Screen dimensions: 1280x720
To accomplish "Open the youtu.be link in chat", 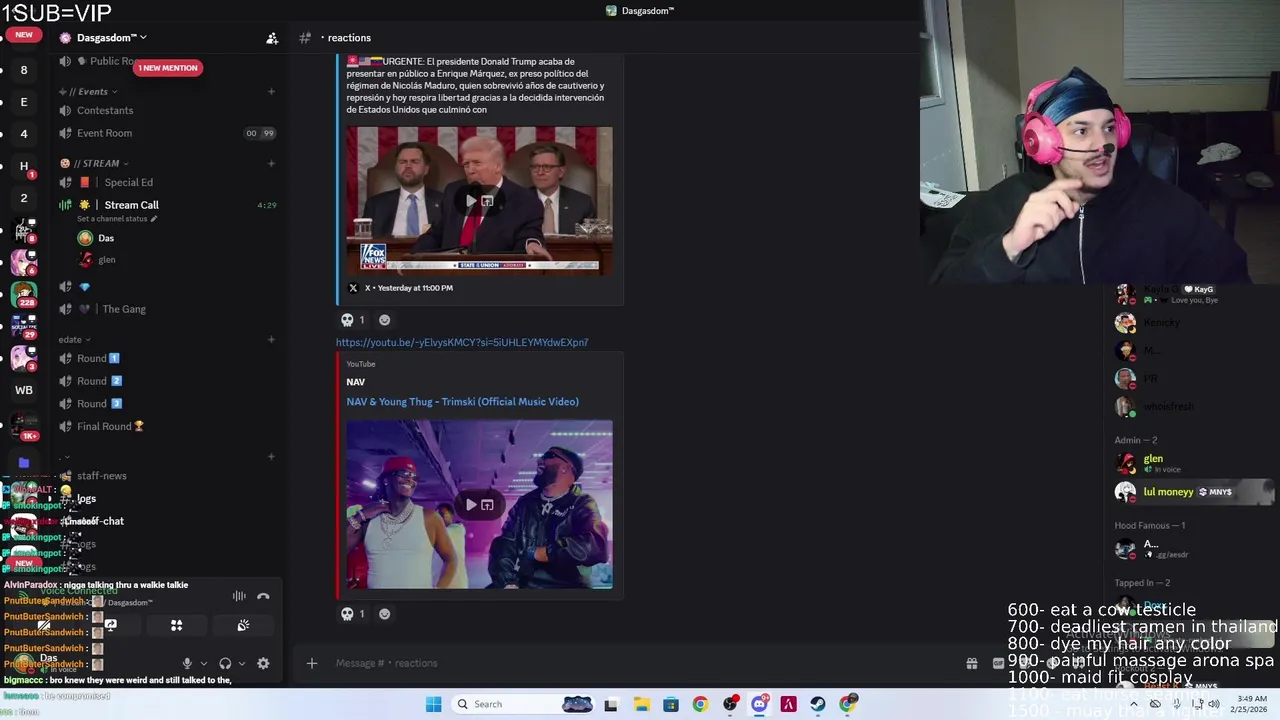I will 462,342.
